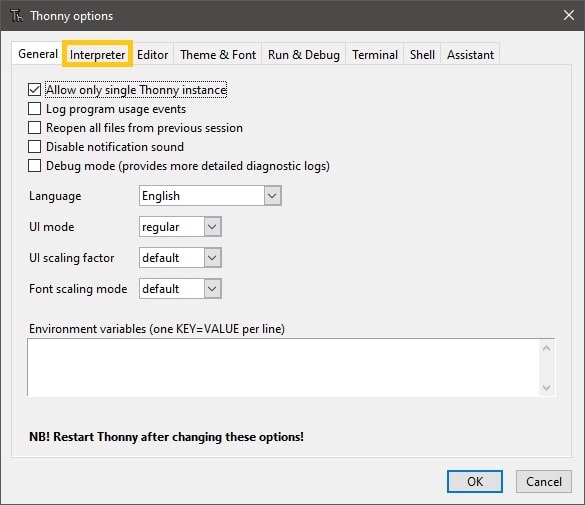This screenshot has height=505, width=585.
Task: Switch to Theme & Font tab
Action: click(x=218, y=55)
